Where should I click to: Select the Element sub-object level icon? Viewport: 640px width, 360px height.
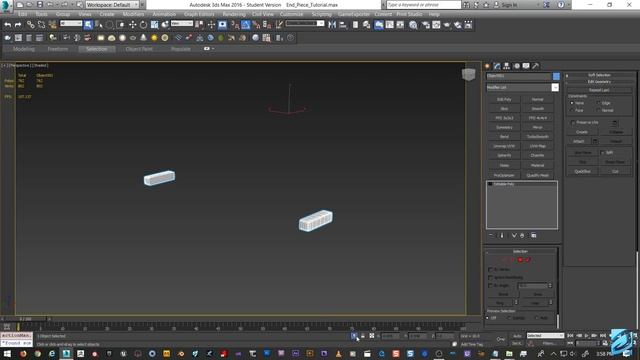click(x=528, y=260)
